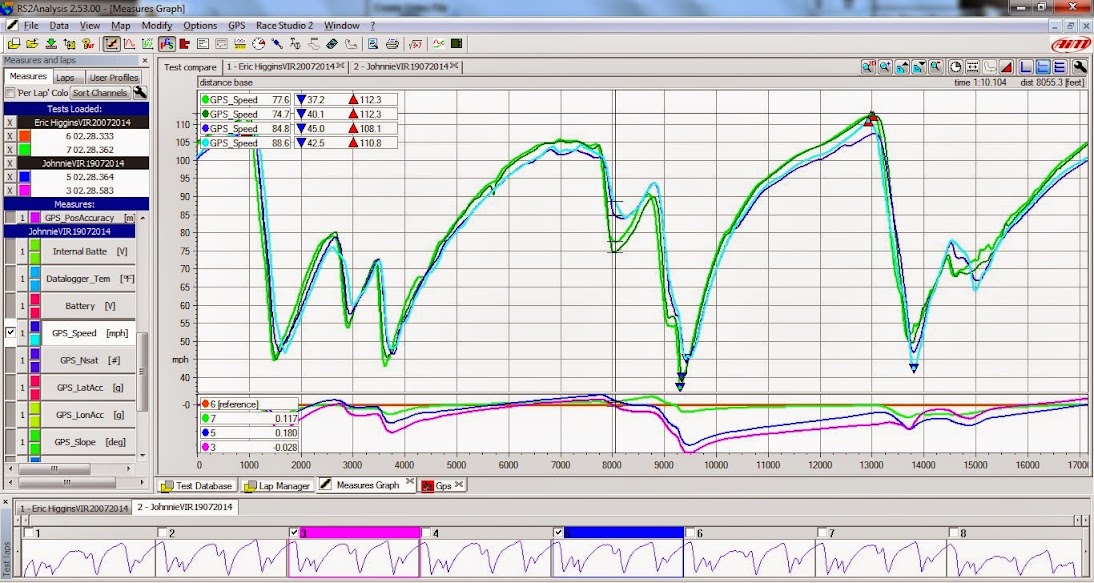Click blue color swatch of lap 5
Screen dimensions: 1094x583
click(24, 177)
